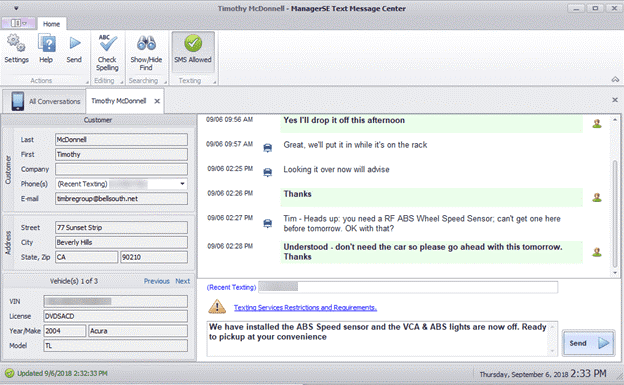Click the empty Company field
Image resolution: width=624 pixels, height=385 pixels.
coord(121,169)
